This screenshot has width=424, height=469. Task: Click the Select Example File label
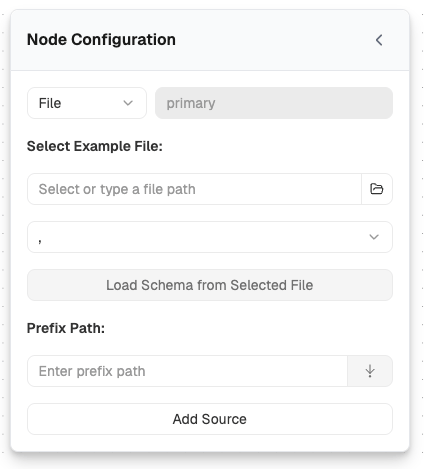95,146
